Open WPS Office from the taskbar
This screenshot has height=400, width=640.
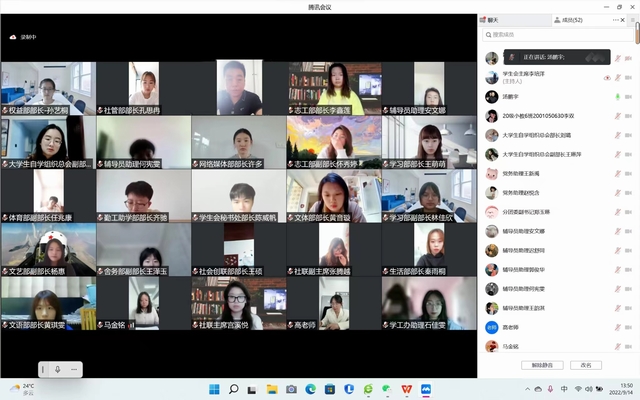pyautogui.click(x=407, y=388)
